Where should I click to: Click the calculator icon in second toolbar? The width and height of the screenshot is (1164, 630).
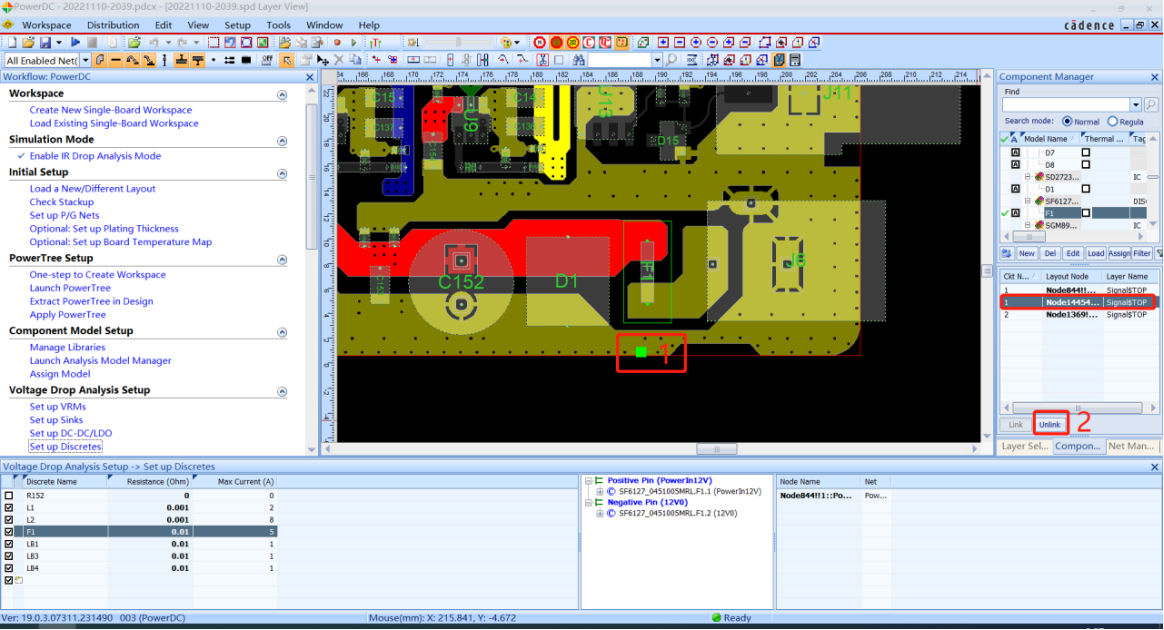pos(795,60)
